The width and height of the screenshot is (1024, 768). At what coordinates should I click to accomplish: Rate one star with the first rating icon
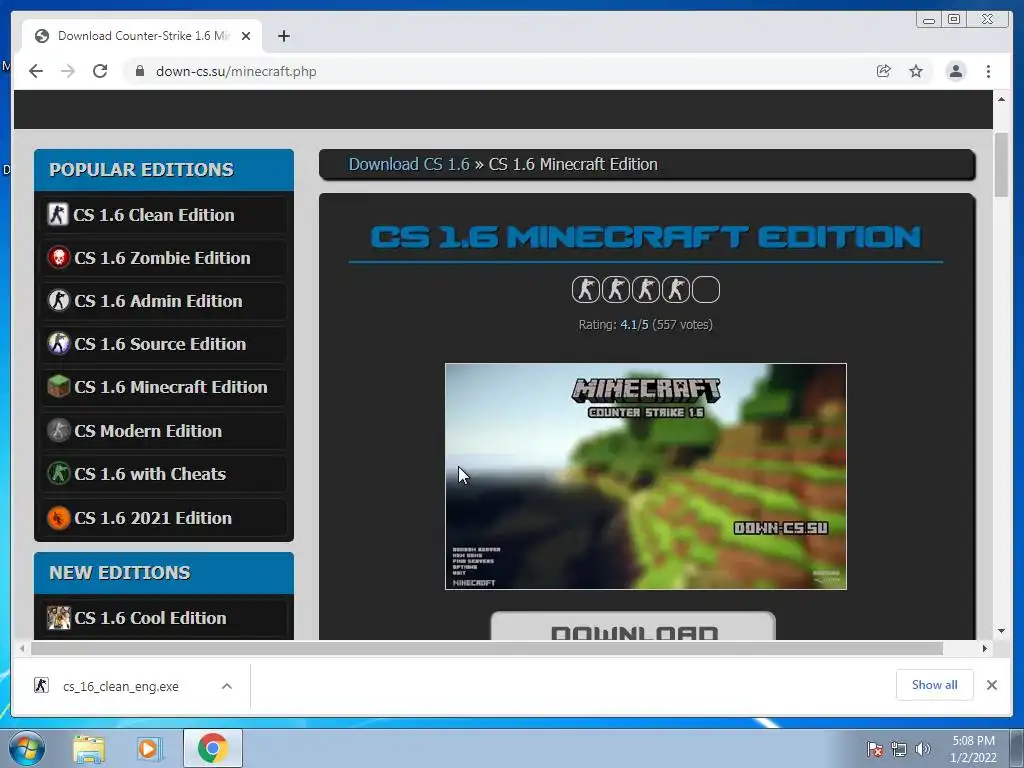pos(586,290)
